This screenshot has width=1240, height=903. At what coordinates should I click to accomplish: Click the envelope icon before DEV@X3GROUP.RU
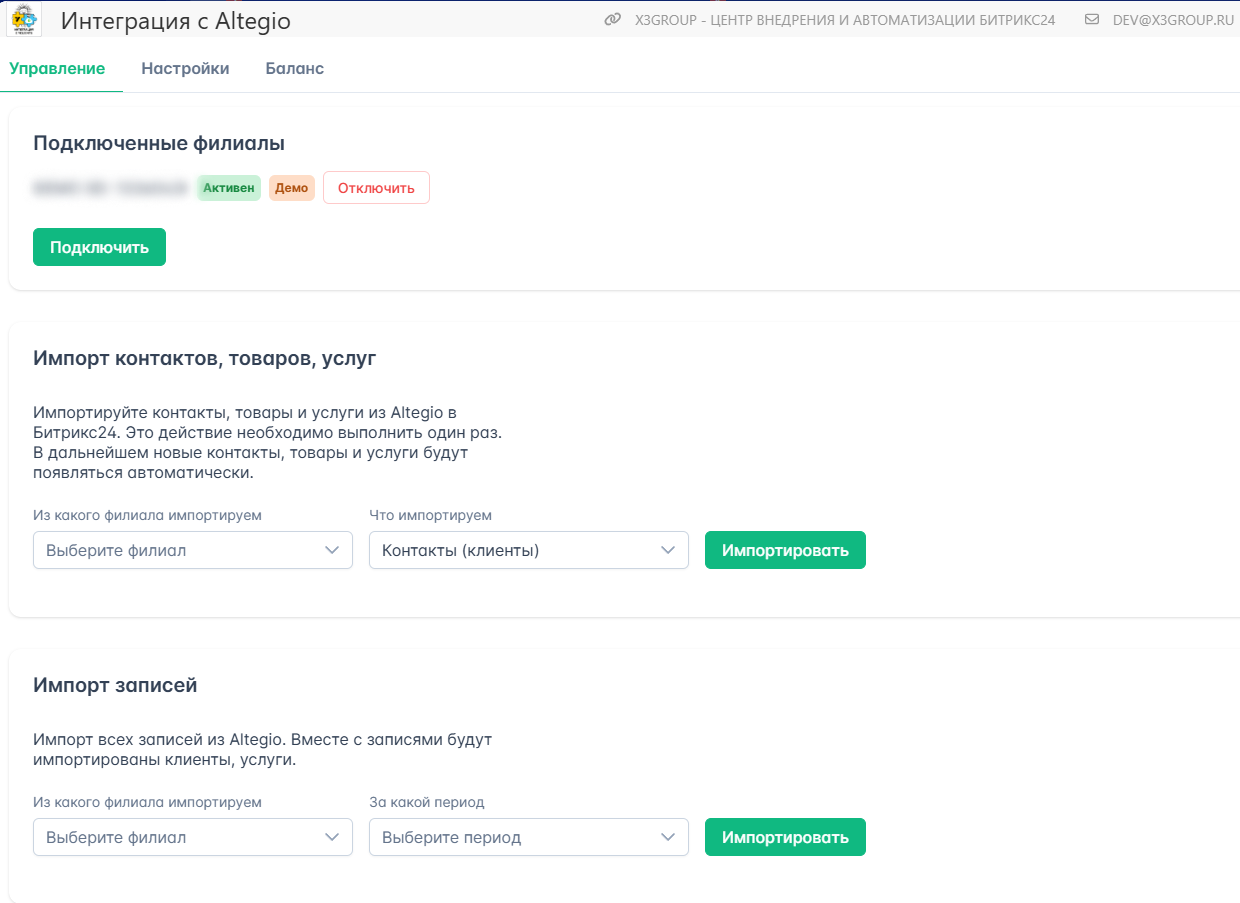point(1092,20)
